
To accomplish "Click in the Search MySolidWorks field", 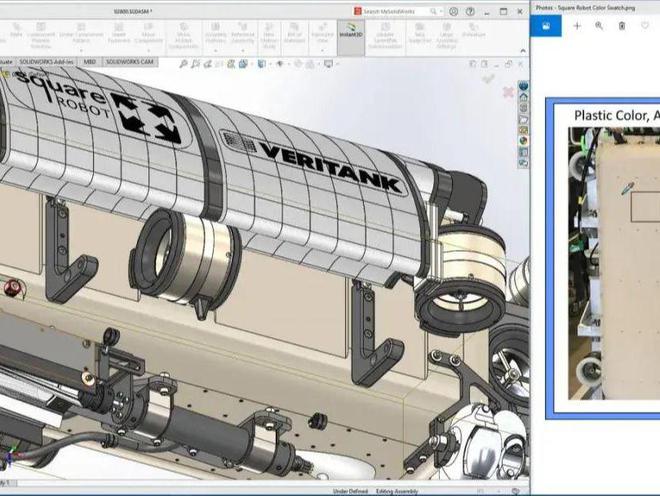I will click(x=395, y=12).
